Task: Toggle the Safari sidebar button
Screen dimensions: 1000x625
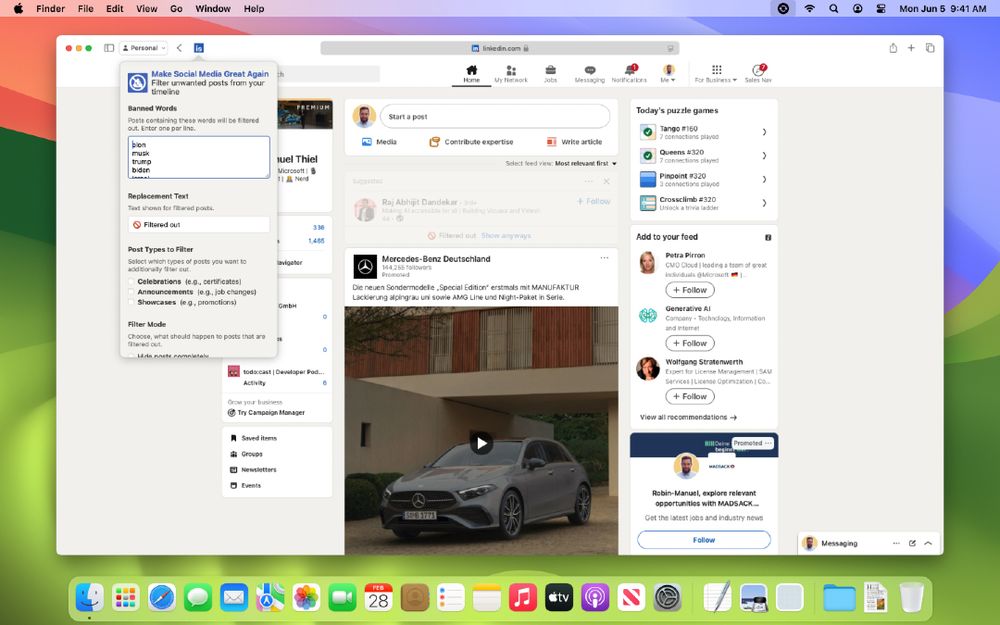Action: tap(109, 48)
